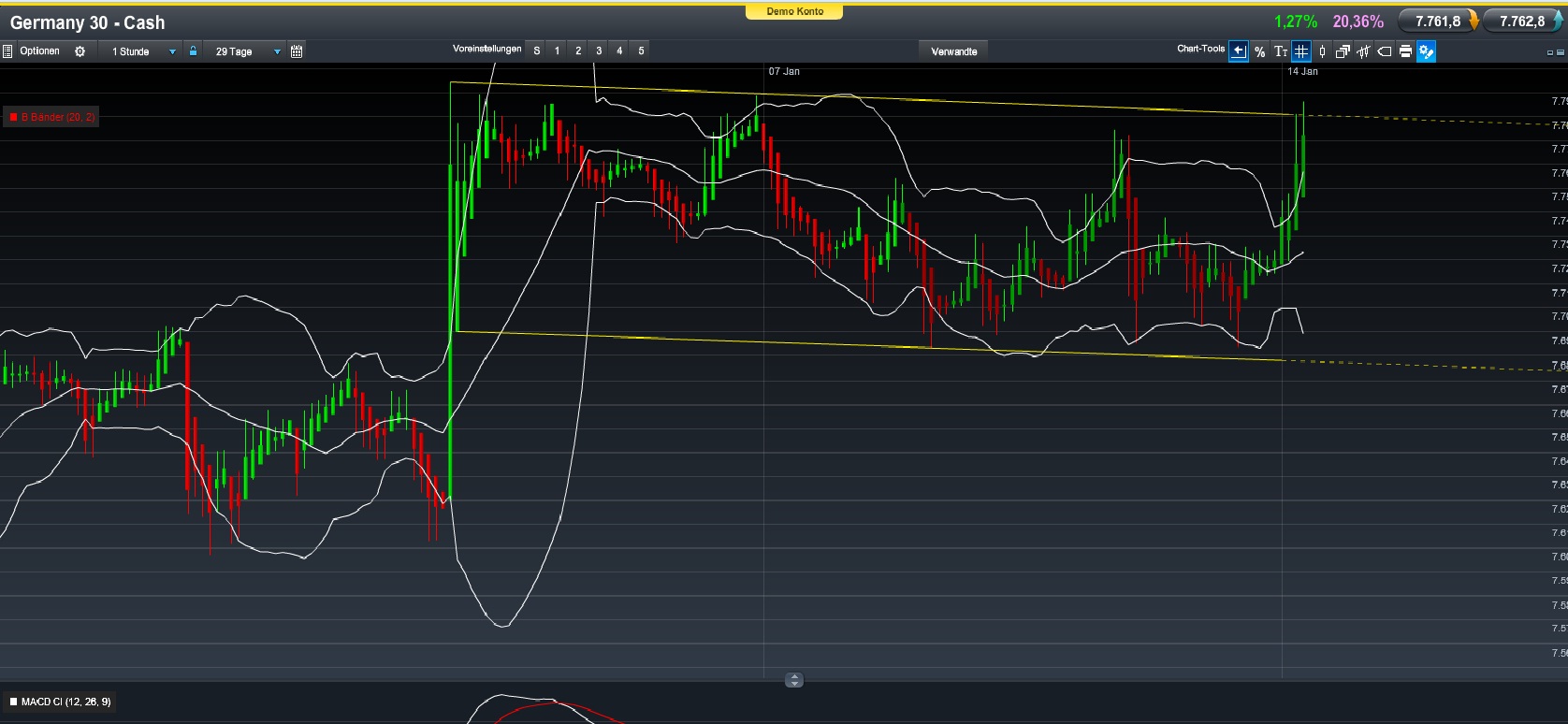Select the text annotation tool
The width and height of the screenshot is (1568, 724).
tap(1281, 51)
